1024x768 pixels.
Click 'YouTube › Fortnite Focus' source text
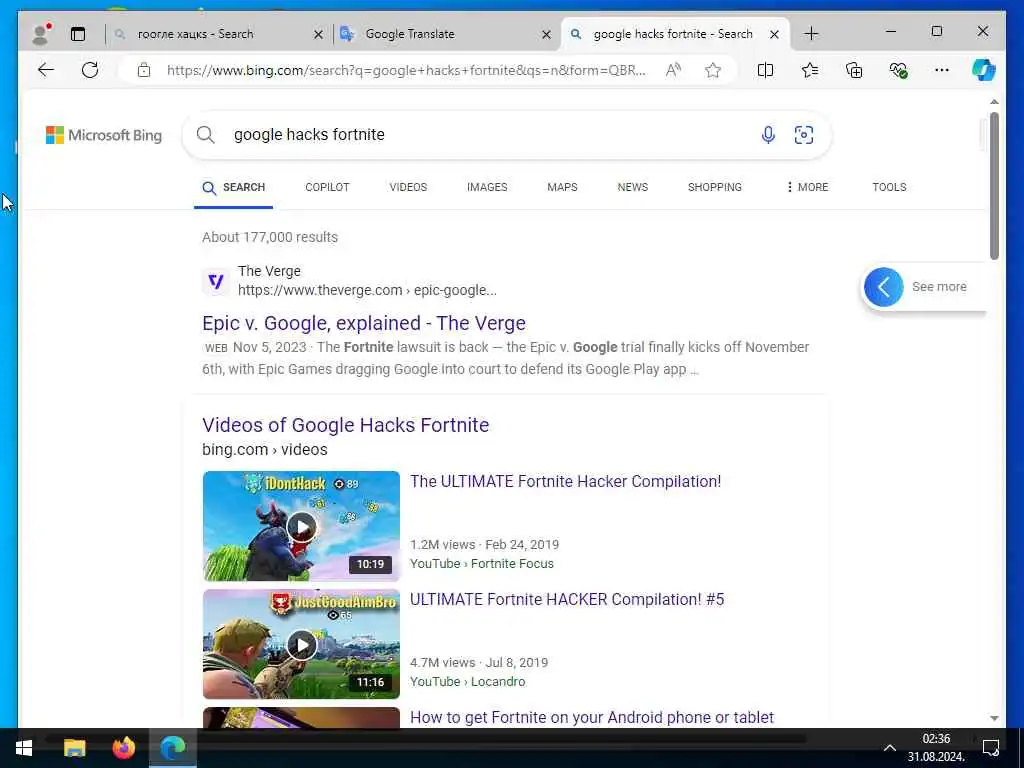pyautogui.click(x=481, y=564)
